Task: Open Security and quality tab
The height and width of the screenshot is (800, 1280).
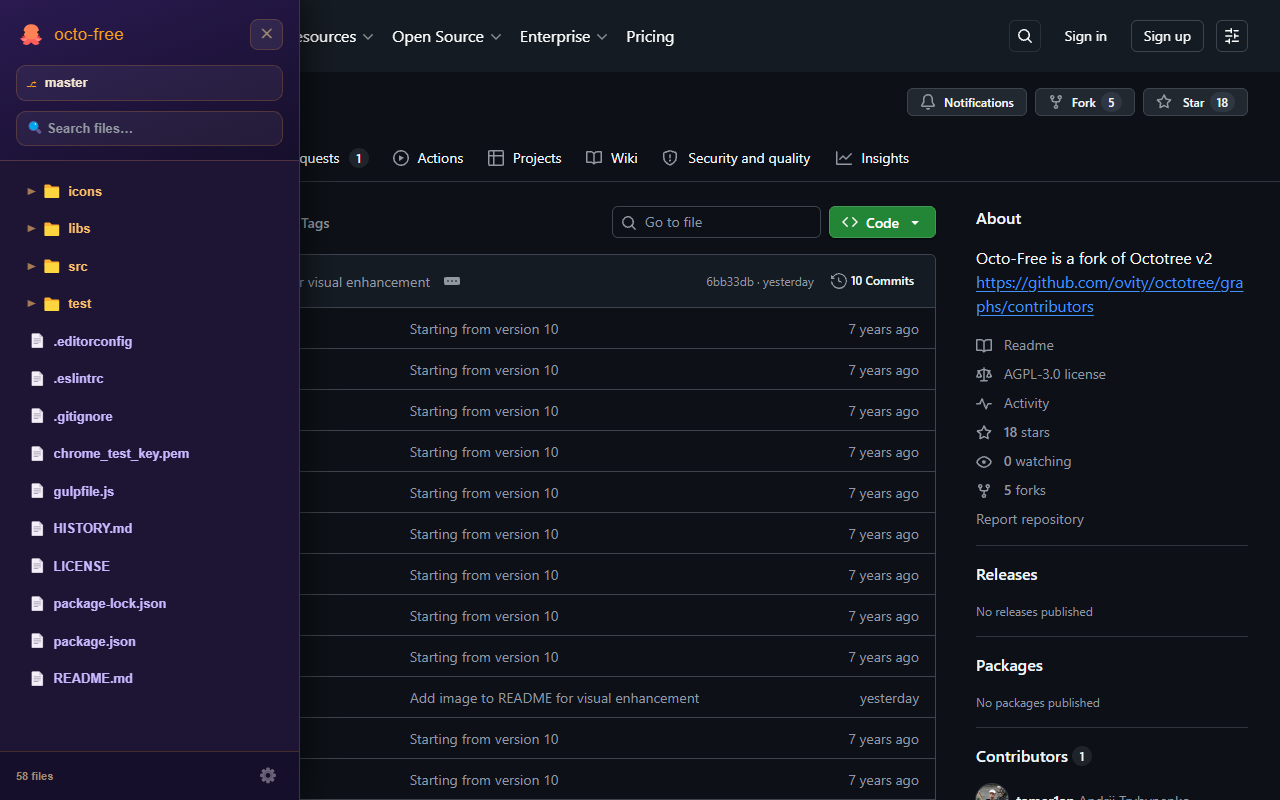Action: click(736, 158)
